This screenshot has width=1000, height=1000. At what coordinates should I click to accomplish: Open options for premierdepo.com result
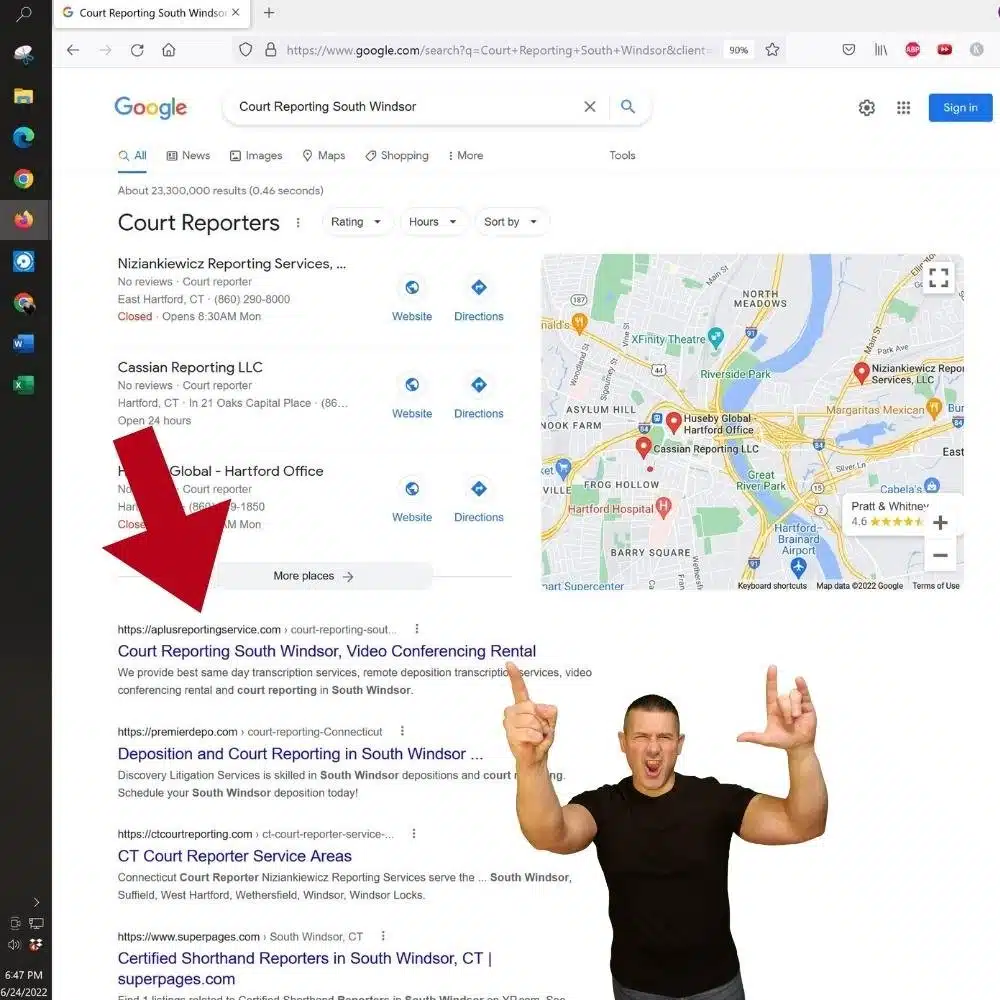pos(402,731)
